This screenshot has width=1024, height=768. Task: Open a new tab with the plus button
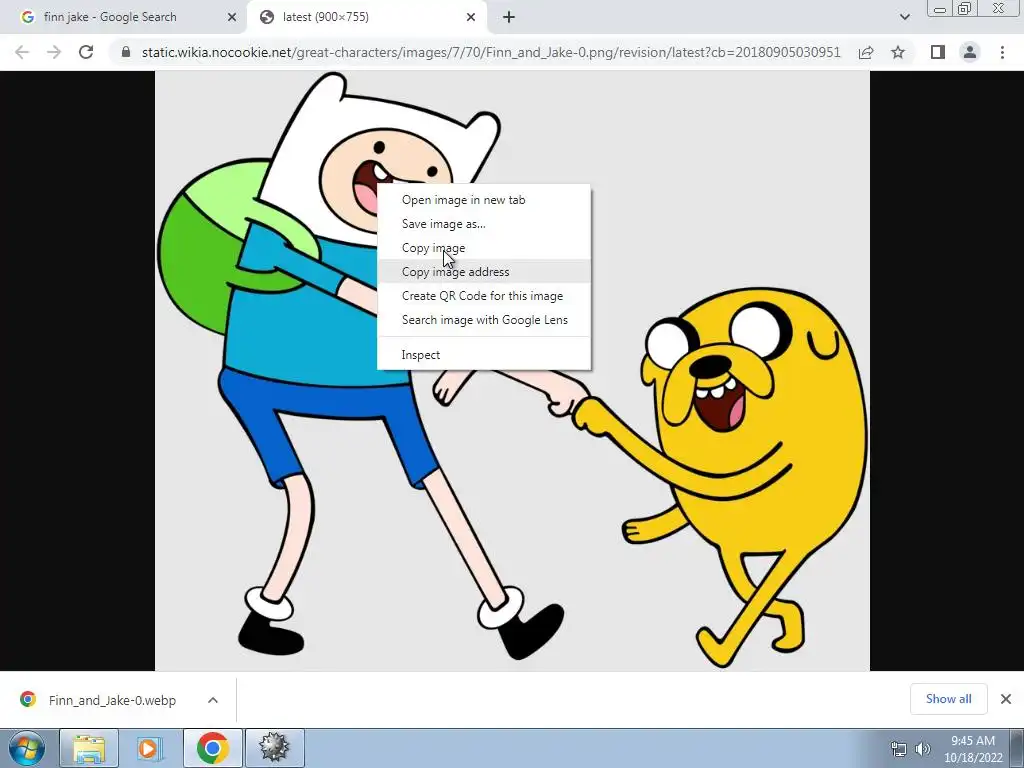[509, 17]
